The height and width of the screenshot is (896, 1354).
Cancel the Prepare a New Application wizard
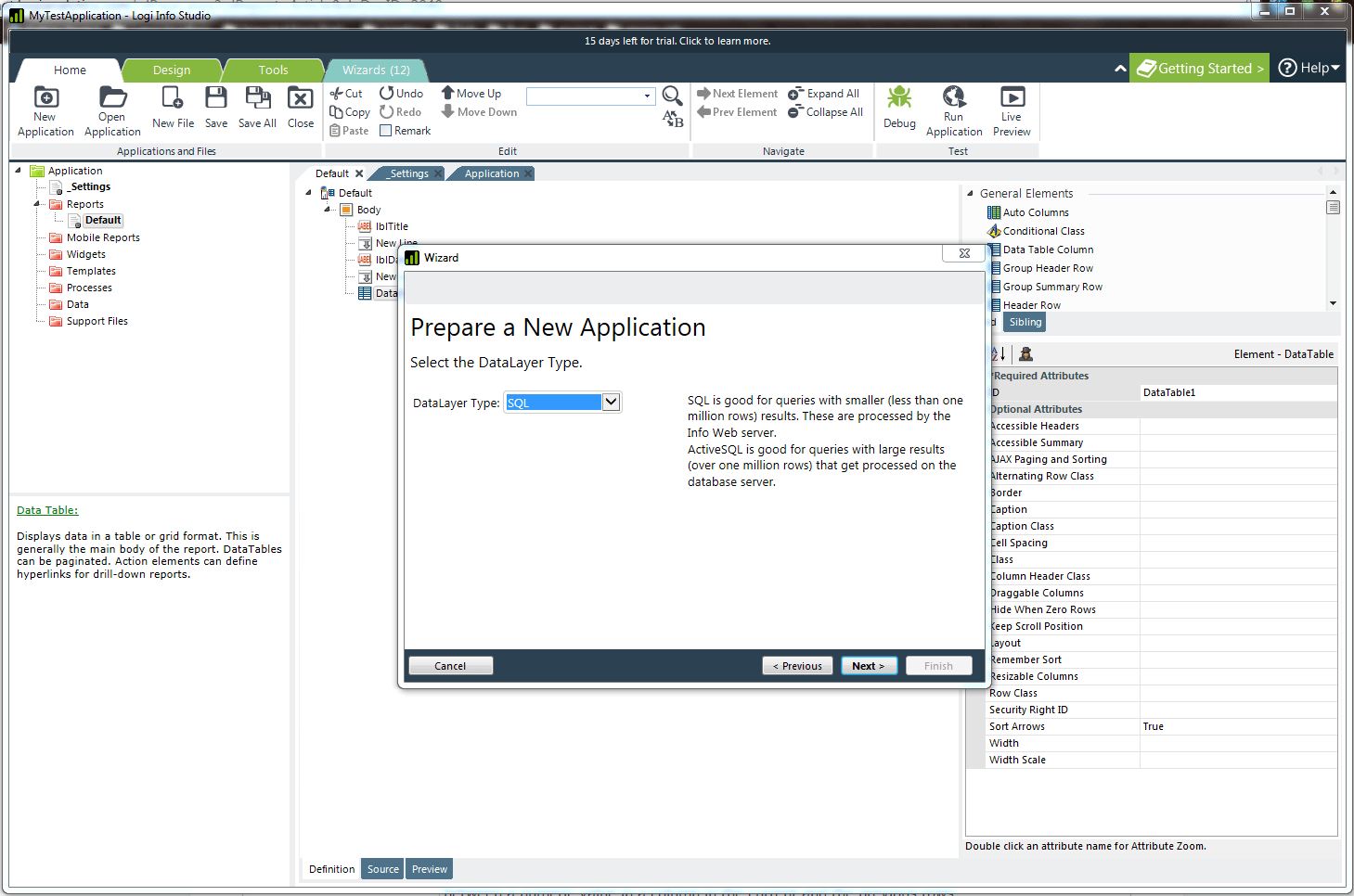[x=450, y=666]
